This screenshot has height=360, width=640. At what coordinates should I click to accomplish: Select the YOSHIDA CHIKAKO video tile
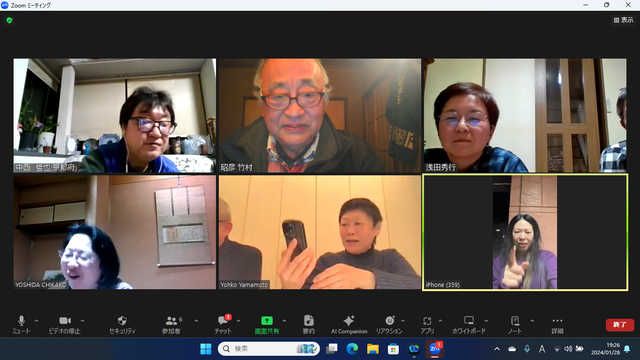pos(115,232)
